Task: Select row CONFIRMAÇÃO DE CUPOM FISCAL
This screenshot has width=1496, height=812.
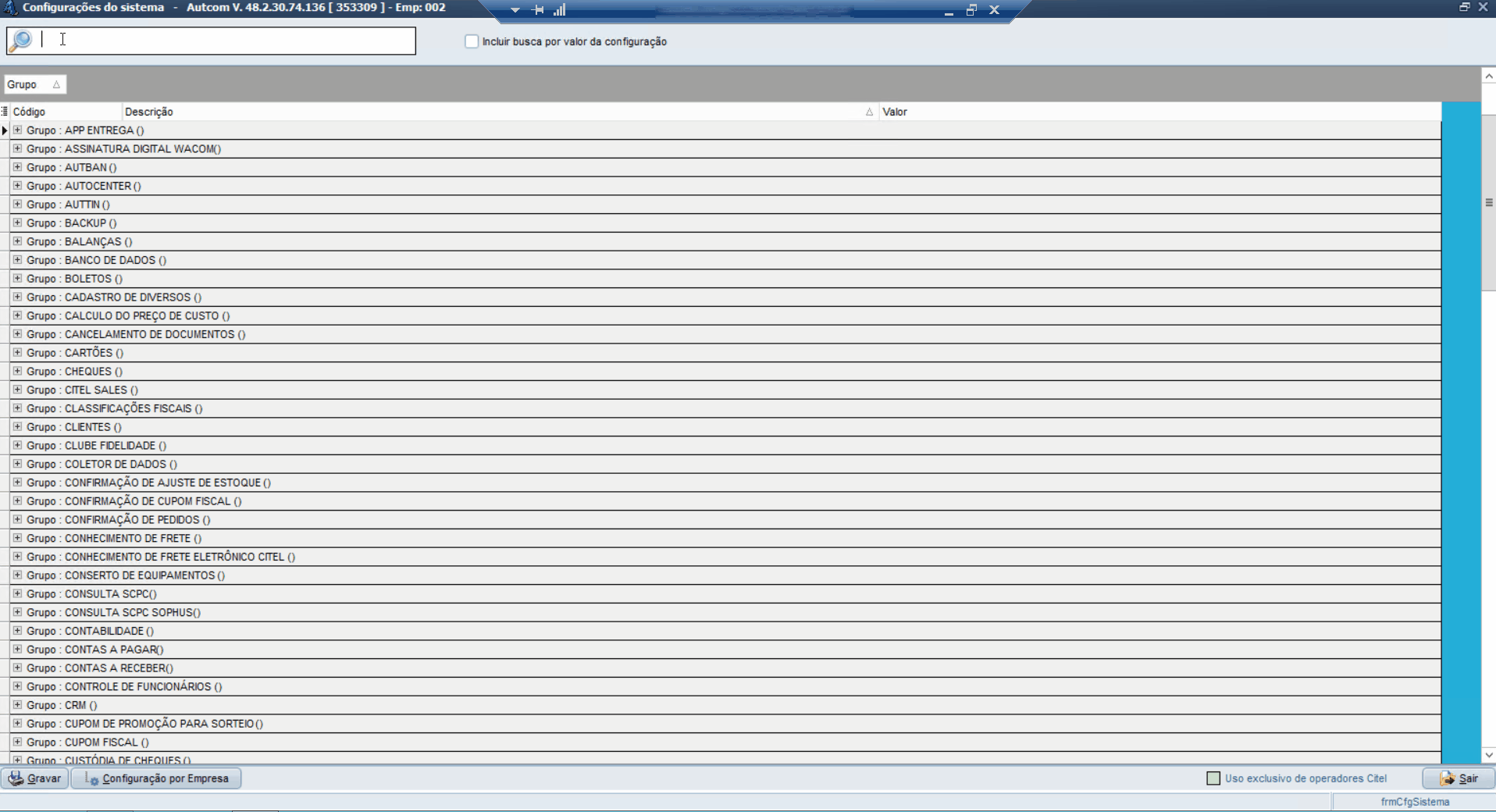Action: [x=726, y=501]
